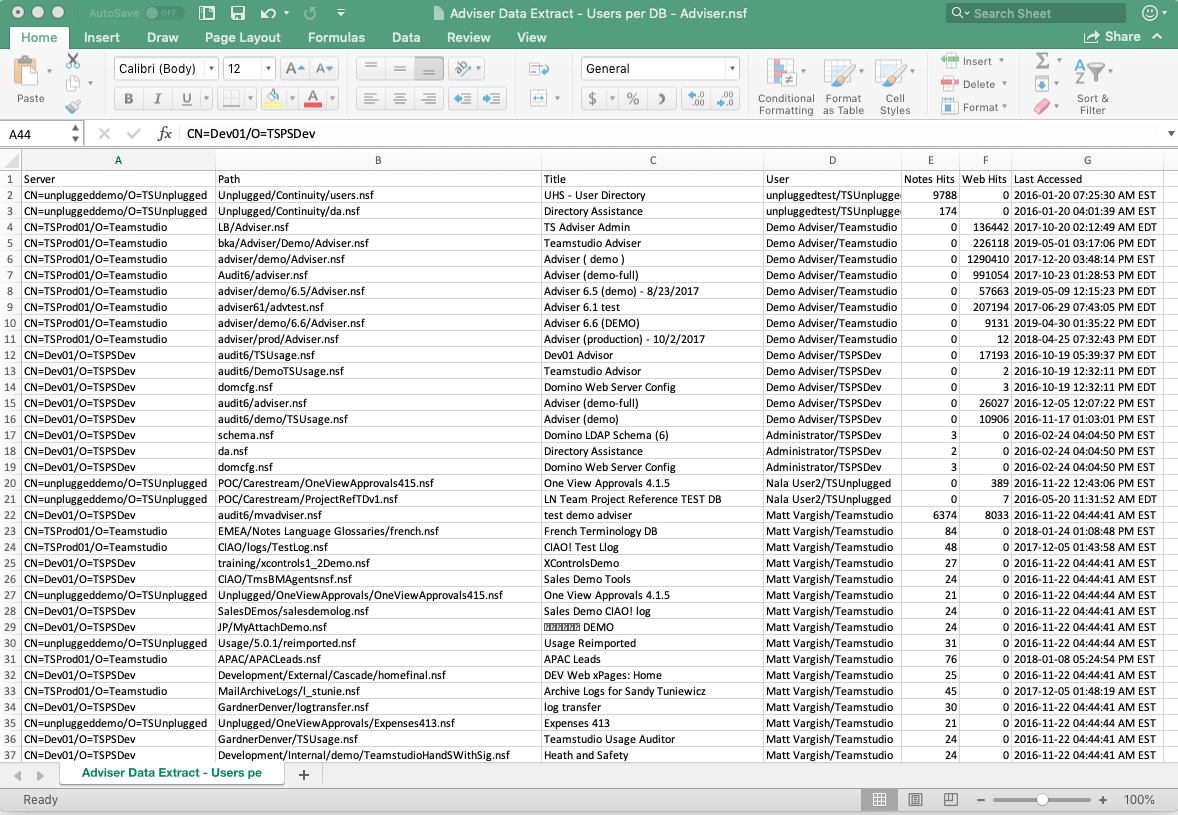The image size is (1178, 815).
Task: Open the Data ribbon tab
Action: [406, 38]
